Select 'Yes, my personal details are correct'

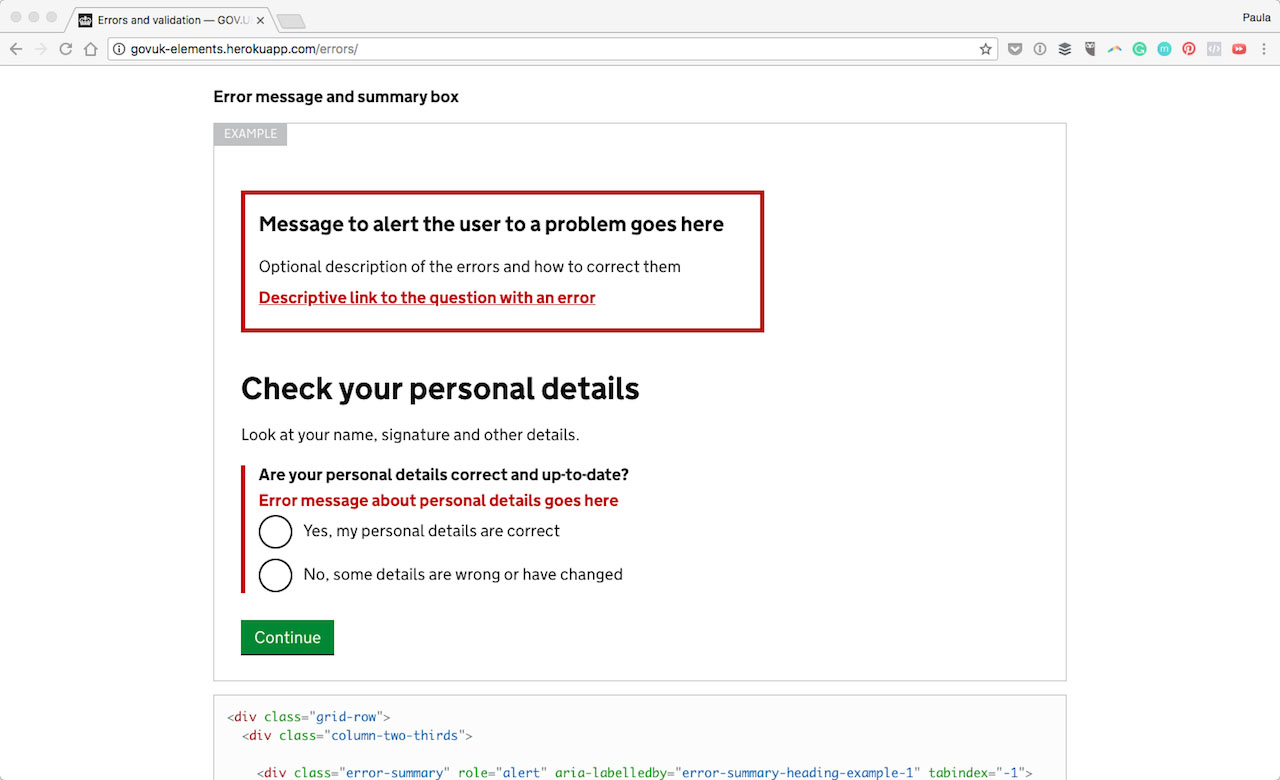point(276,532)
